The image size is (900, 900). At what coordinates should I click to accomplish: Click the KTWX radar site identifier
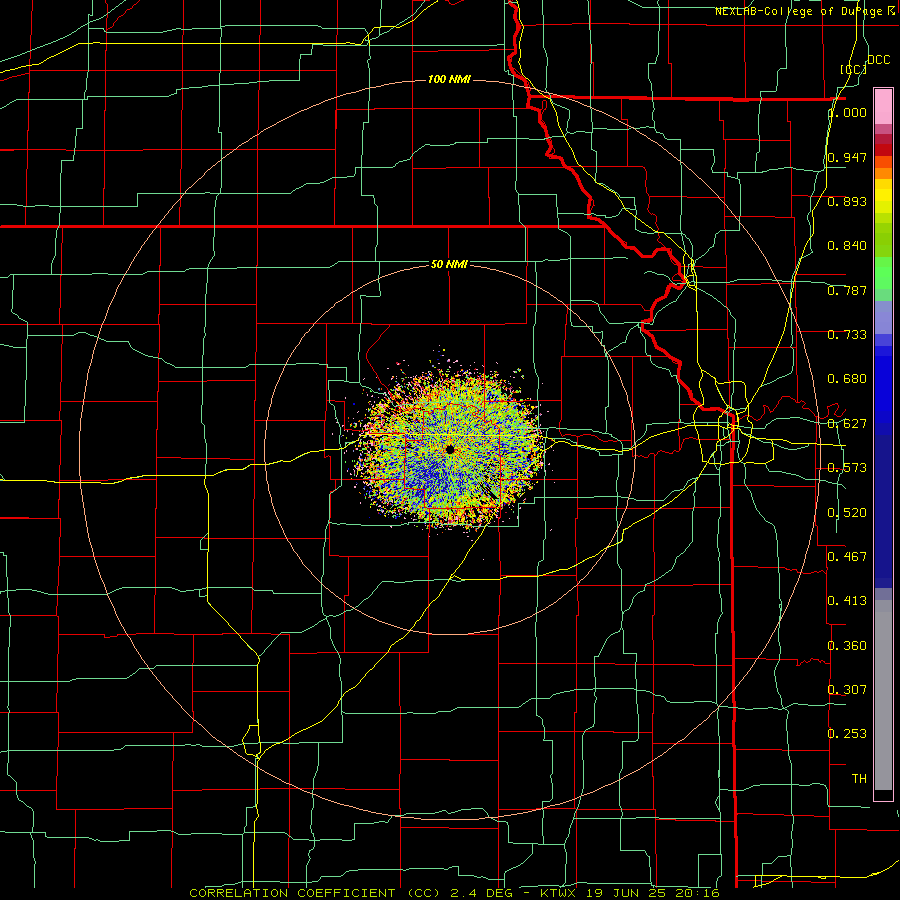point(558,893)
